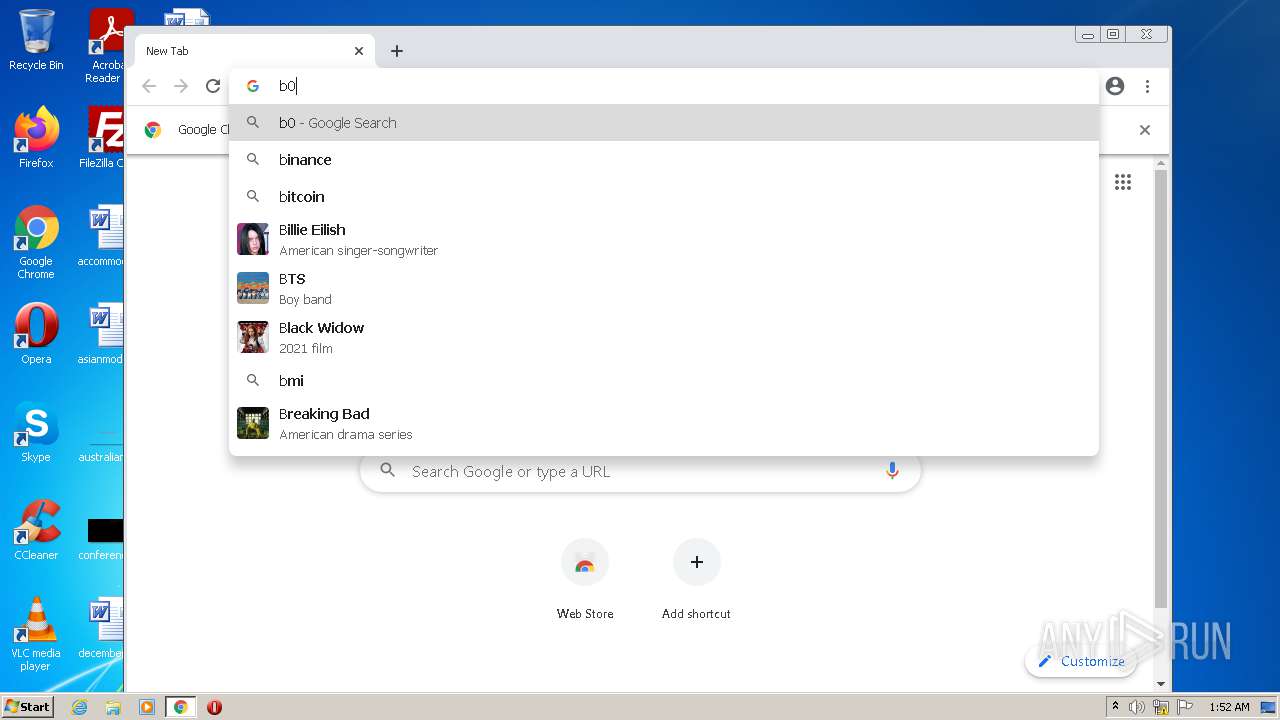
Task: Open a new tab with plus button
Action: [x=397, y=51]
